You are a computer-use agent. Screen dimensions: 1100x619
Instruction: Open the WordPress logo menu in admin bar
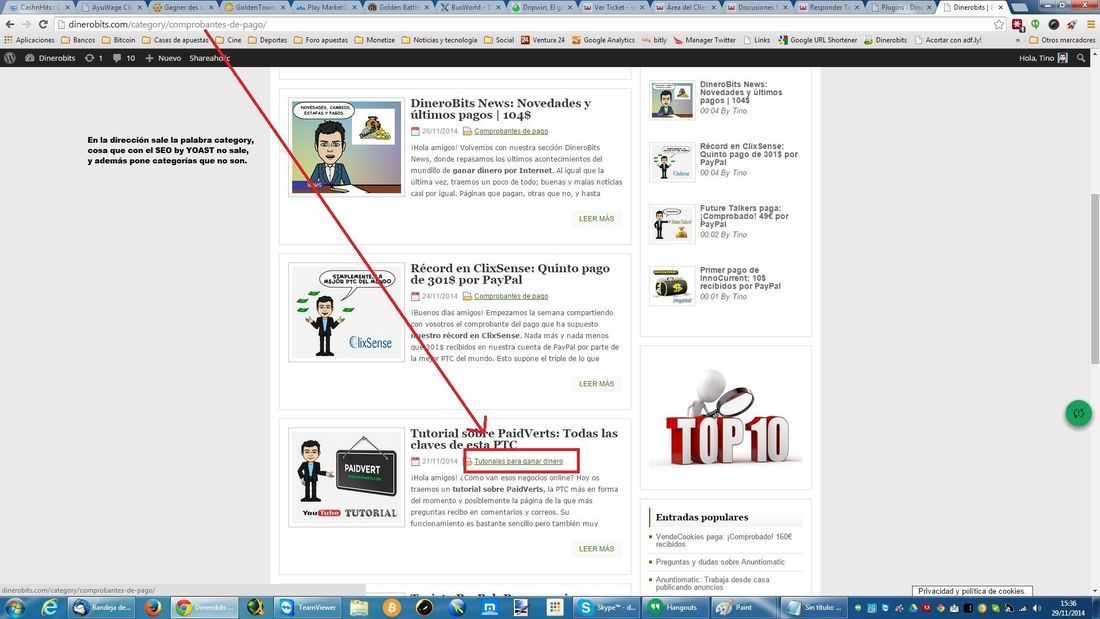point(10,58)
